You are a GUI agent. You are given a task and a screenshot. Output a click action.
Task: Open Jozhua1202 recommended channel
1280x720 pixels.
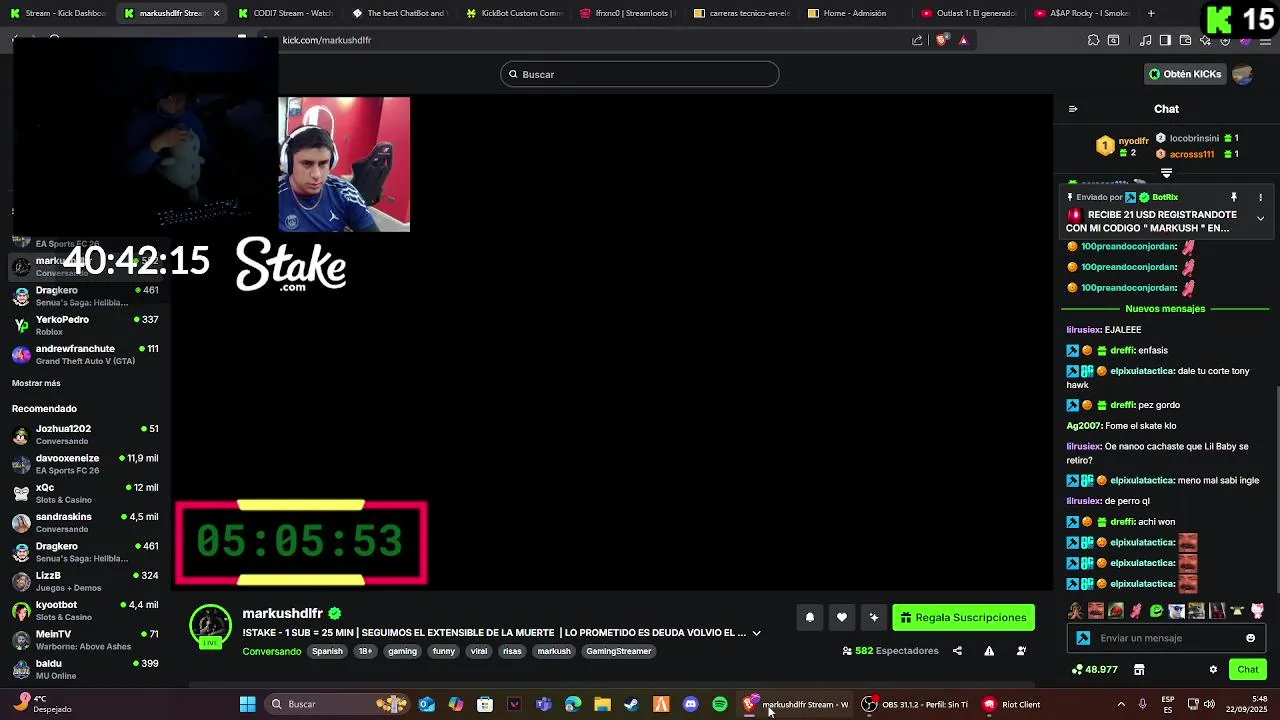click(85, 434)
